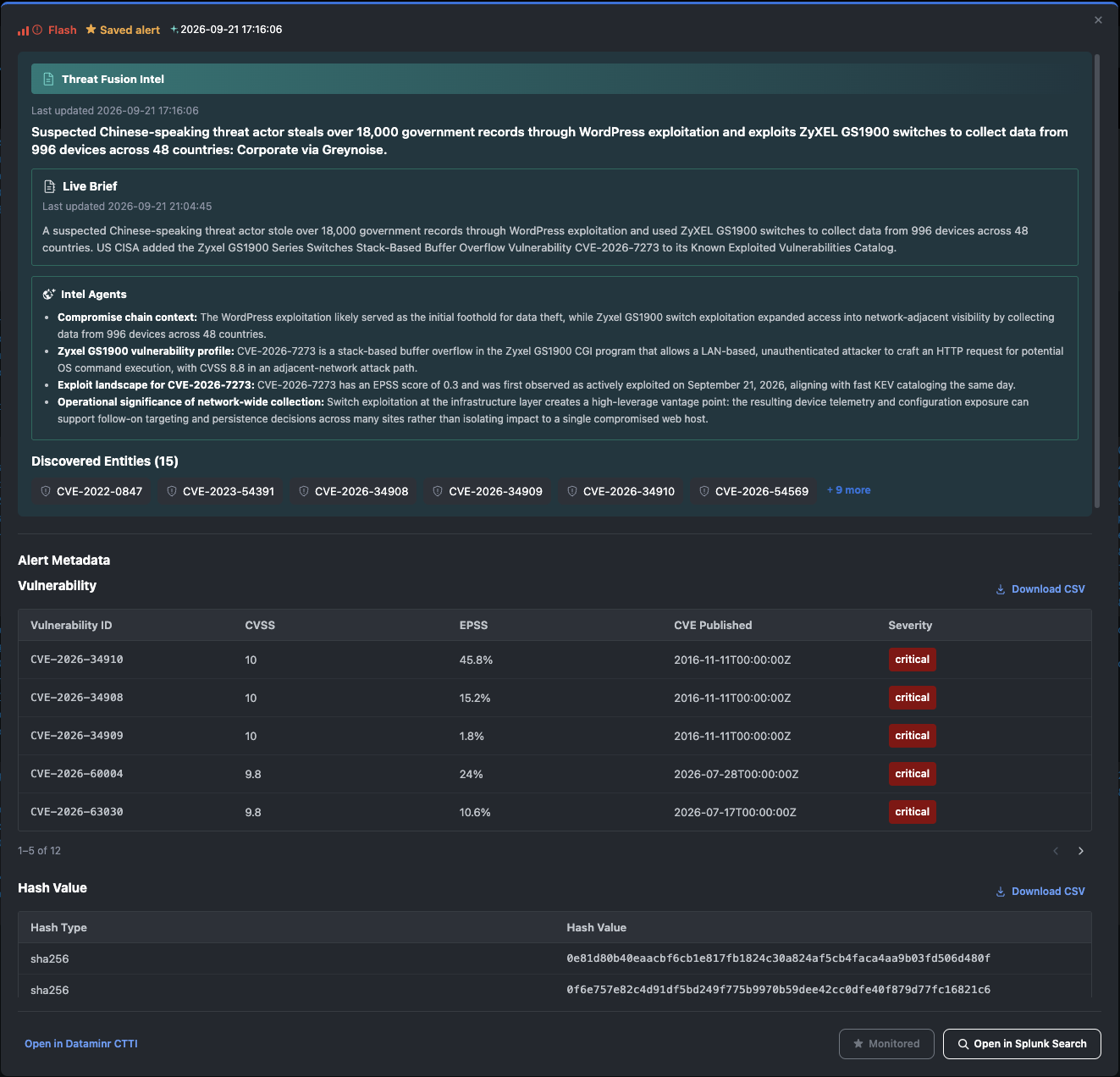Screen dimensions: 1120x1077
Task: Close the alert detail dialog
Action: click(x=1098, y=20)
